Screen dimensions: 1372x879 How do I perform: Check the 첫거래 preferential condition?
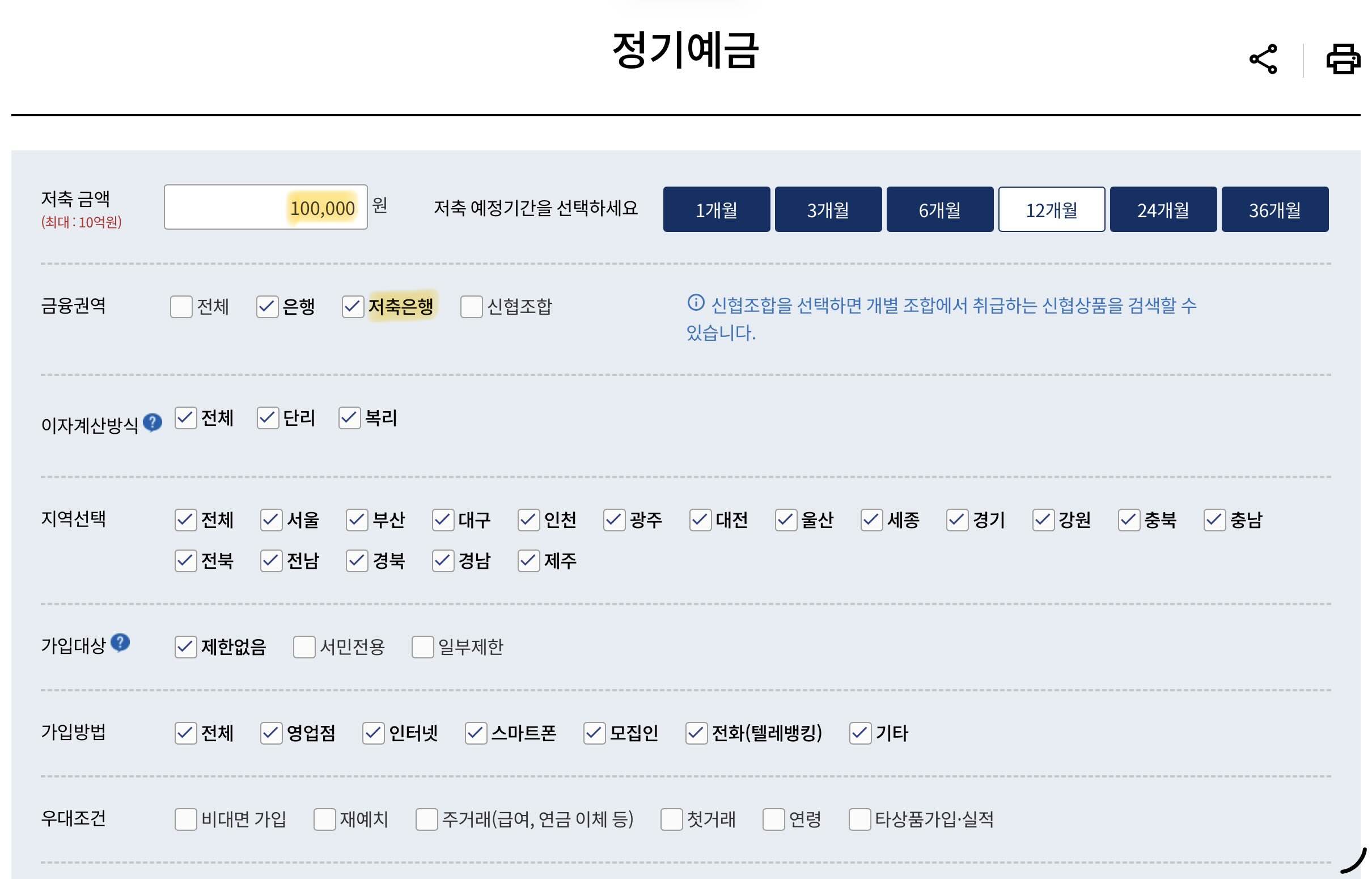[671, 819]
